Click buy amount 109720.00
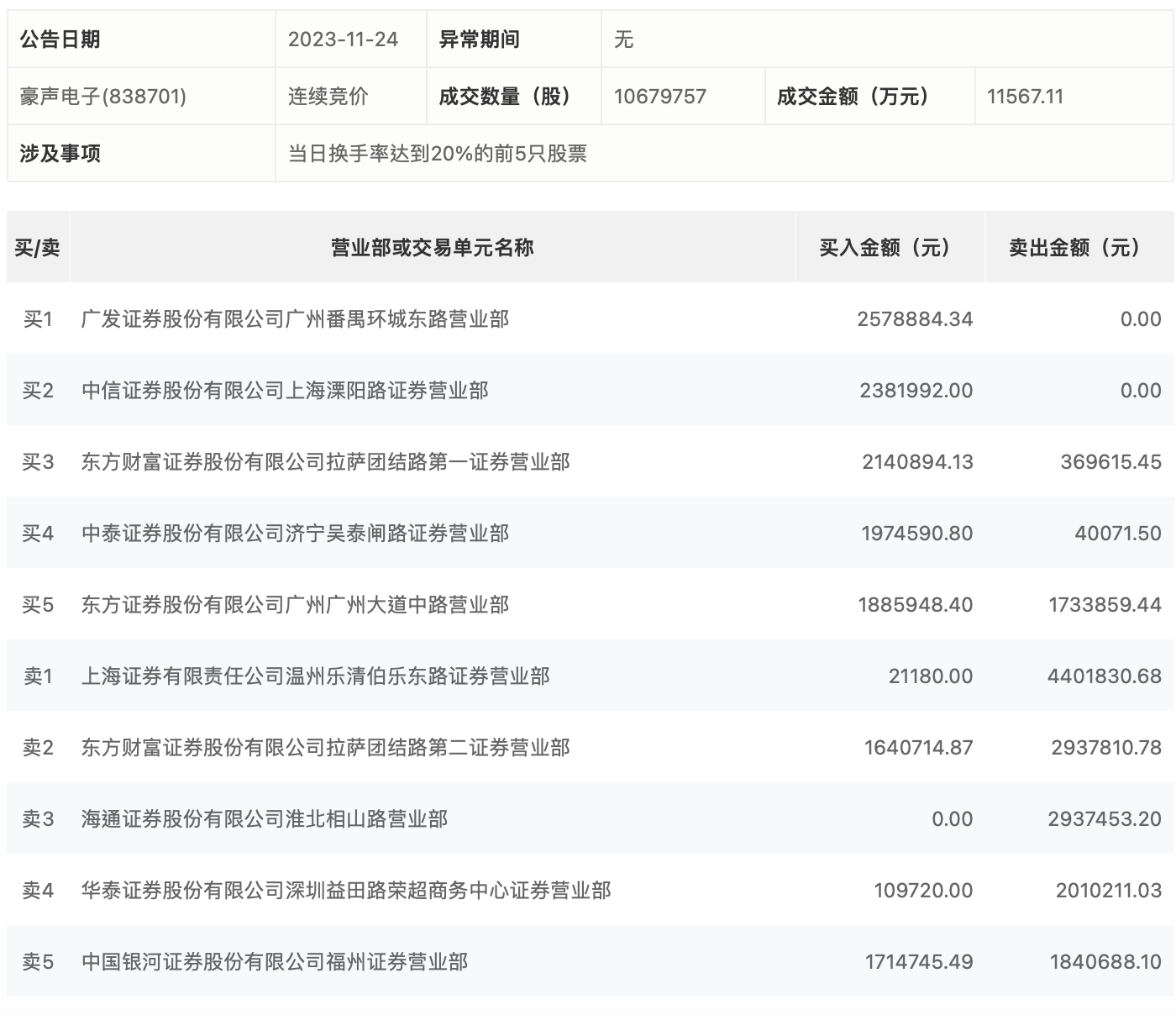The height and width of the screenshot is (1015, 1176). [x=924, y=891]
